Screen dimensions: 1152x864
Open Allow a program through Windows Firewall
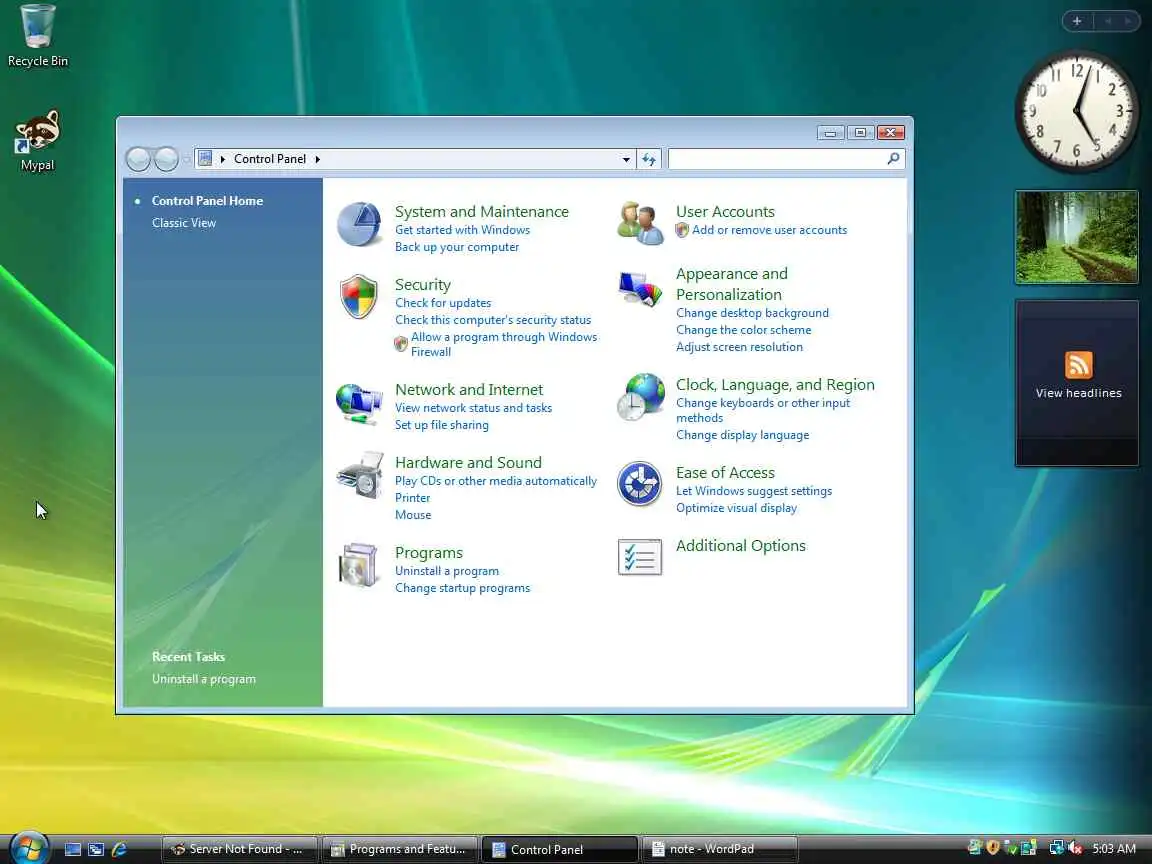coord(504,344)
